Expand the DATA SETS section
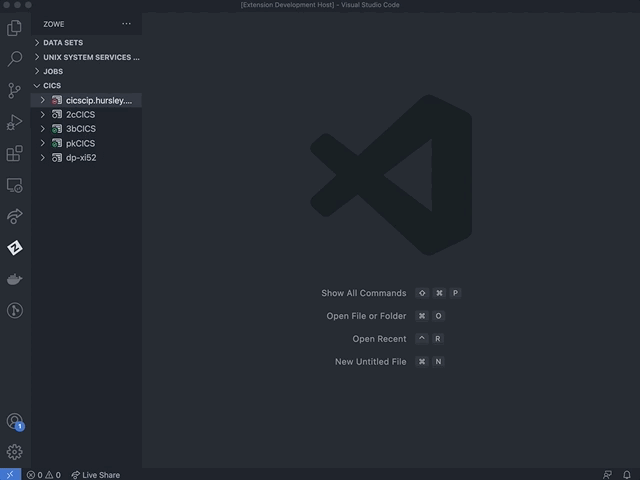 63,43
